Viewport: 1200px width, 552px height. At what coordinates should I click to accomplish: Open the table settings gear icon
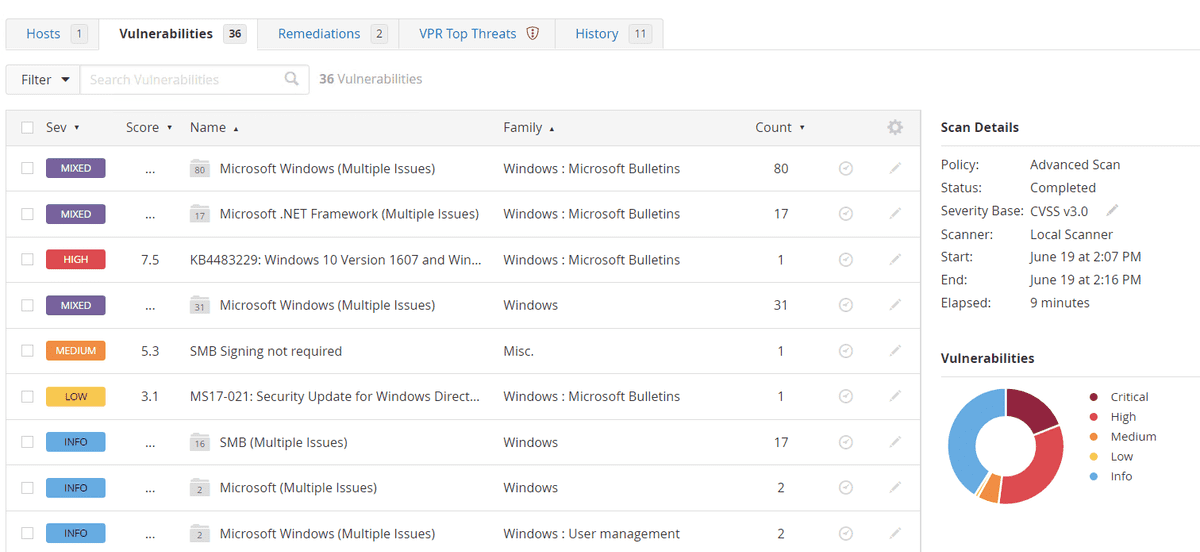coord(895,127)
